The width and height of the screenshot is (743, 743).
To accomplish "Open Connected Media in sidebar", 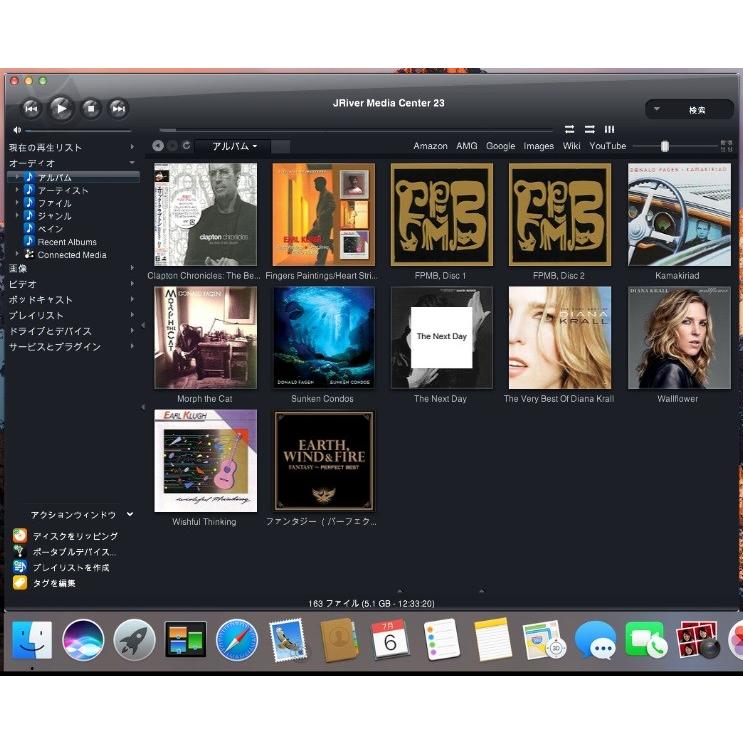I will pyautogui.click(x=72, y=254).
